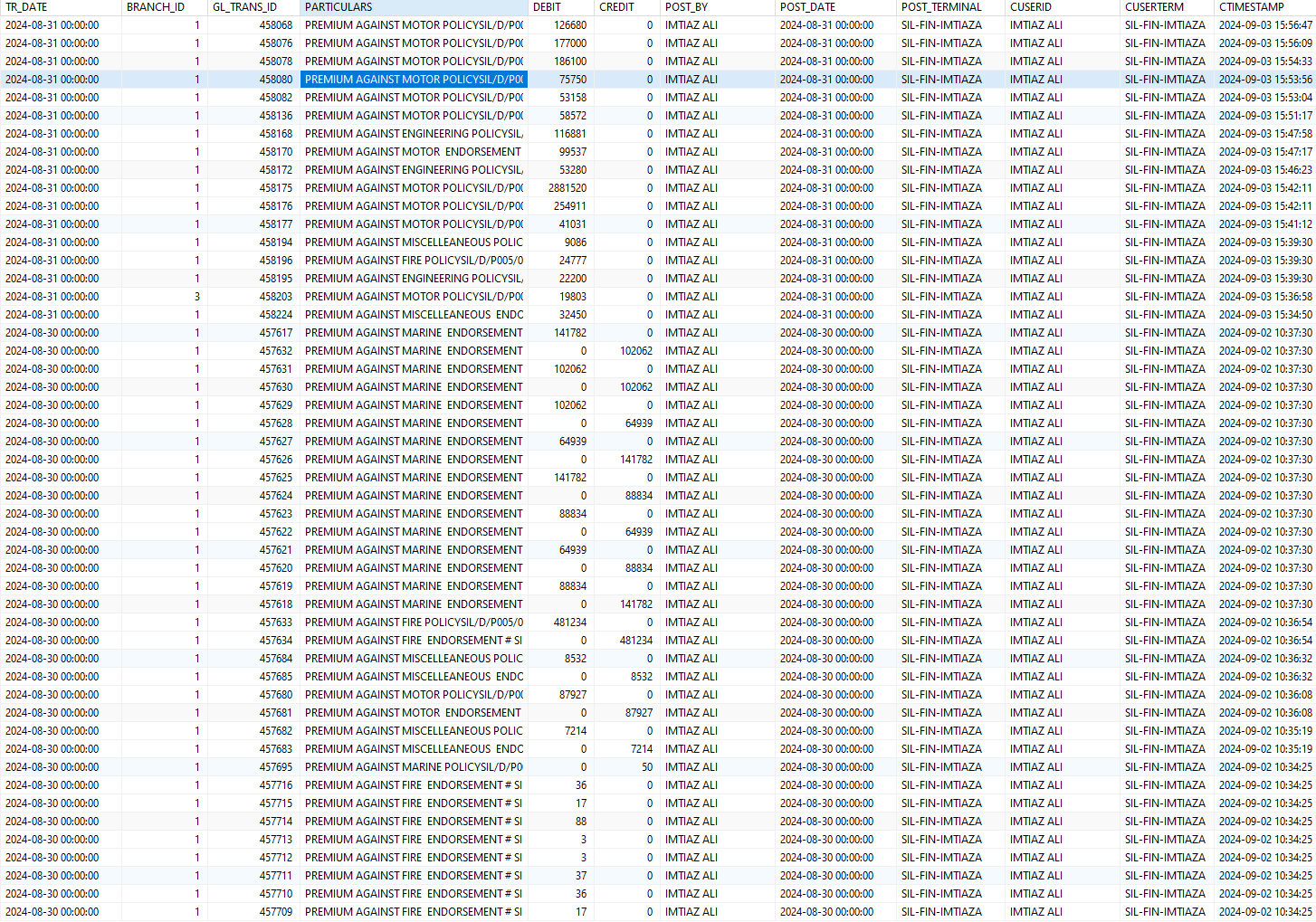Viewport: 1316px width, 922px height.
Task: Click the GL_TRANS_ID column header
Action: [x=253, y=7]
